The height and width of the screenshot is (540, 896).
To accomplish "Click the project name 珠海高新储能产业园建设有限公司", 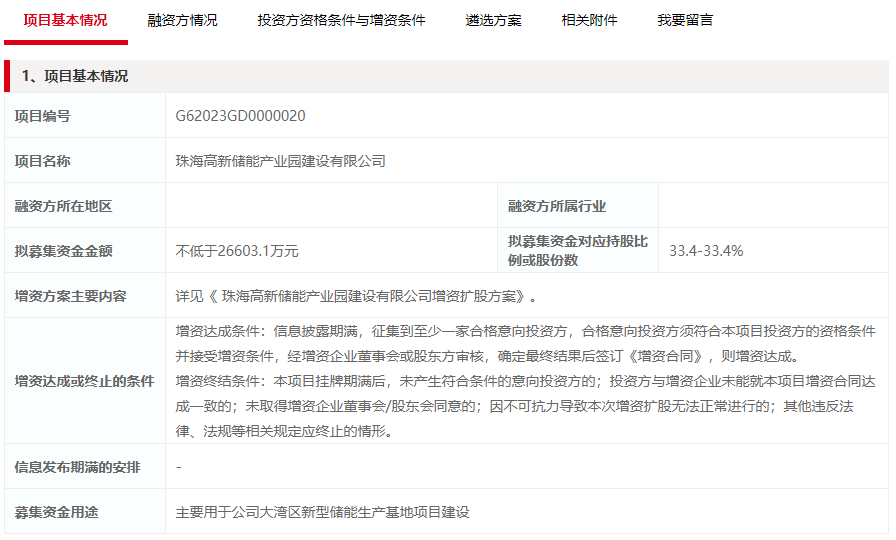I will click(280, 161).
